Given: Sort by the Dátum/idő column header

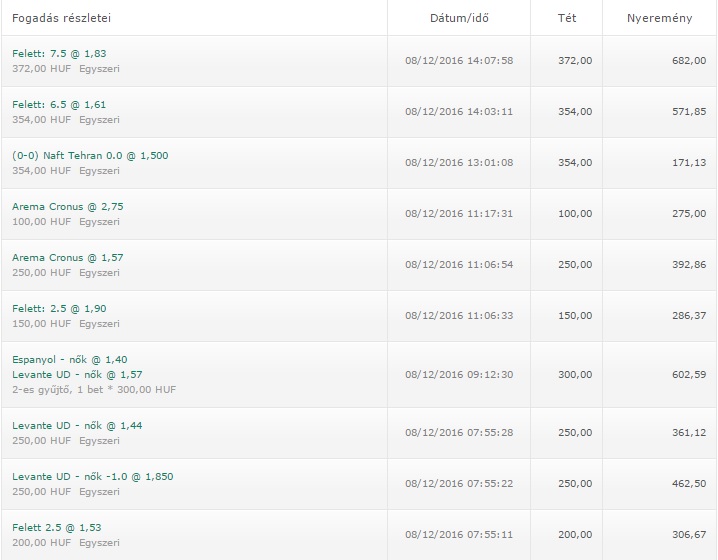Looking at the screenshot, I should [459, 18].
